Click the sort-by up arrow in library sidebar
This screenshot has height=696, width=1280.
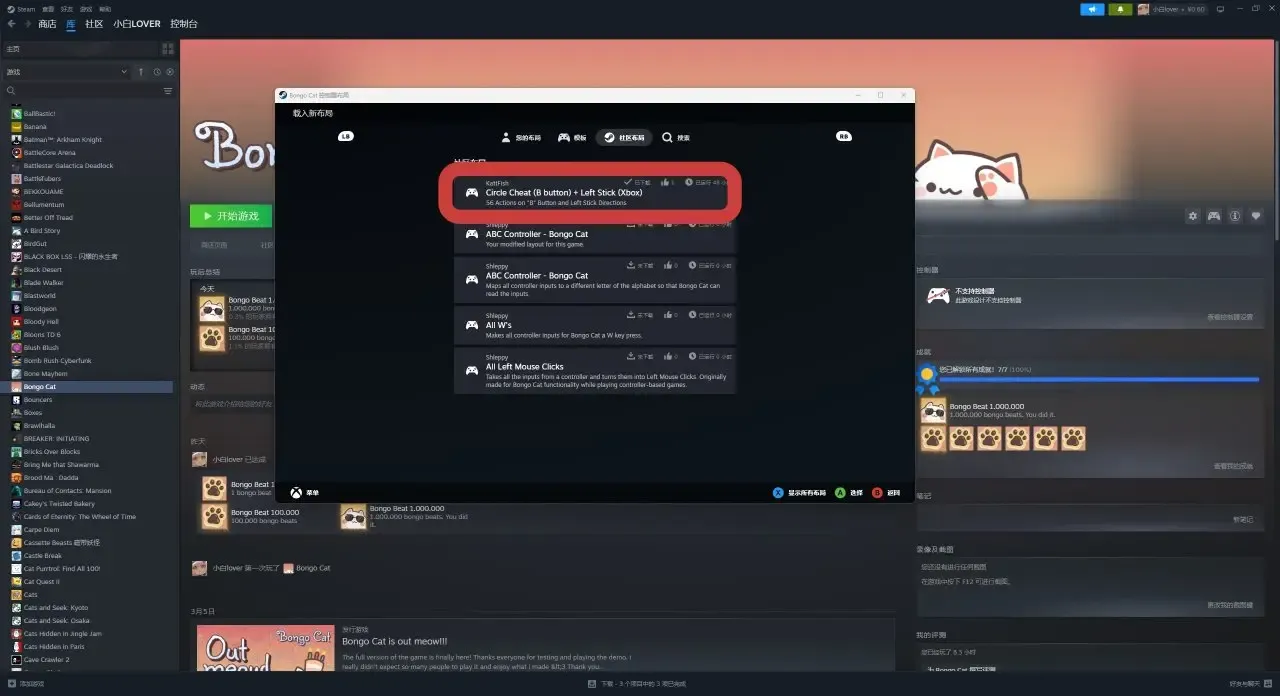pos(141,72)
